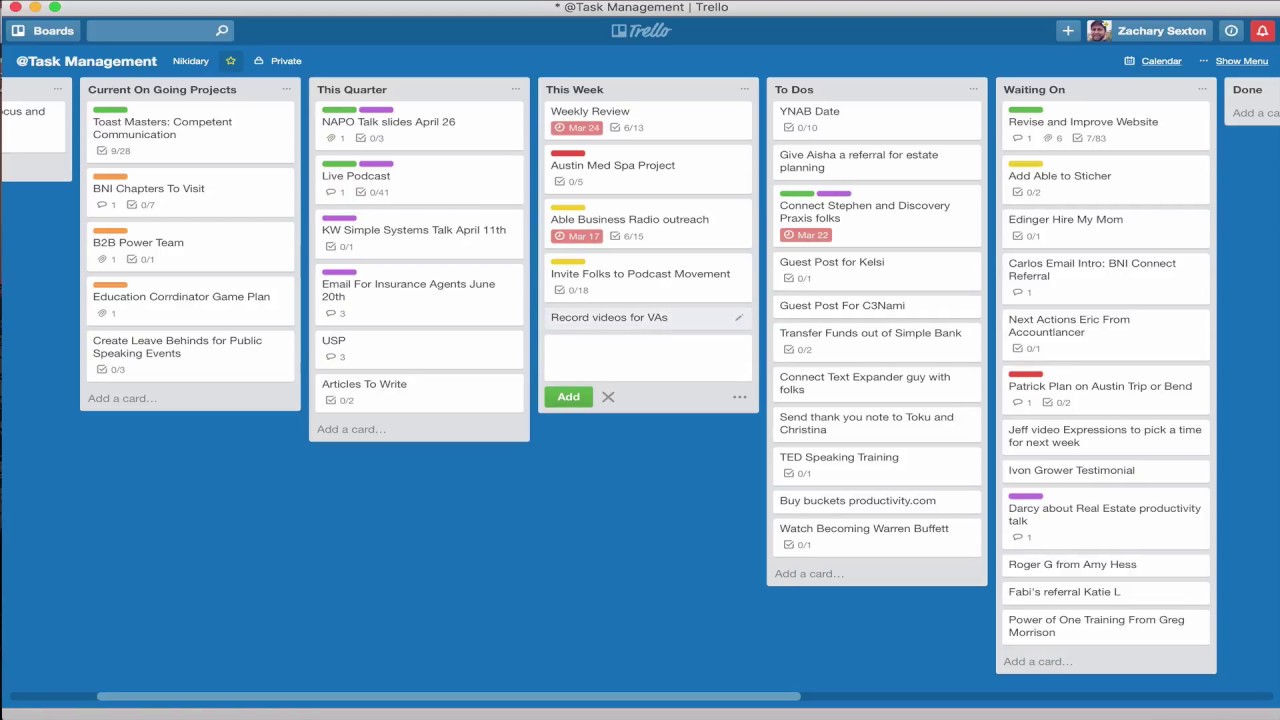Click the @Task Management board title
Viewport: 1280px width, 720px height.
pos(87,61)
